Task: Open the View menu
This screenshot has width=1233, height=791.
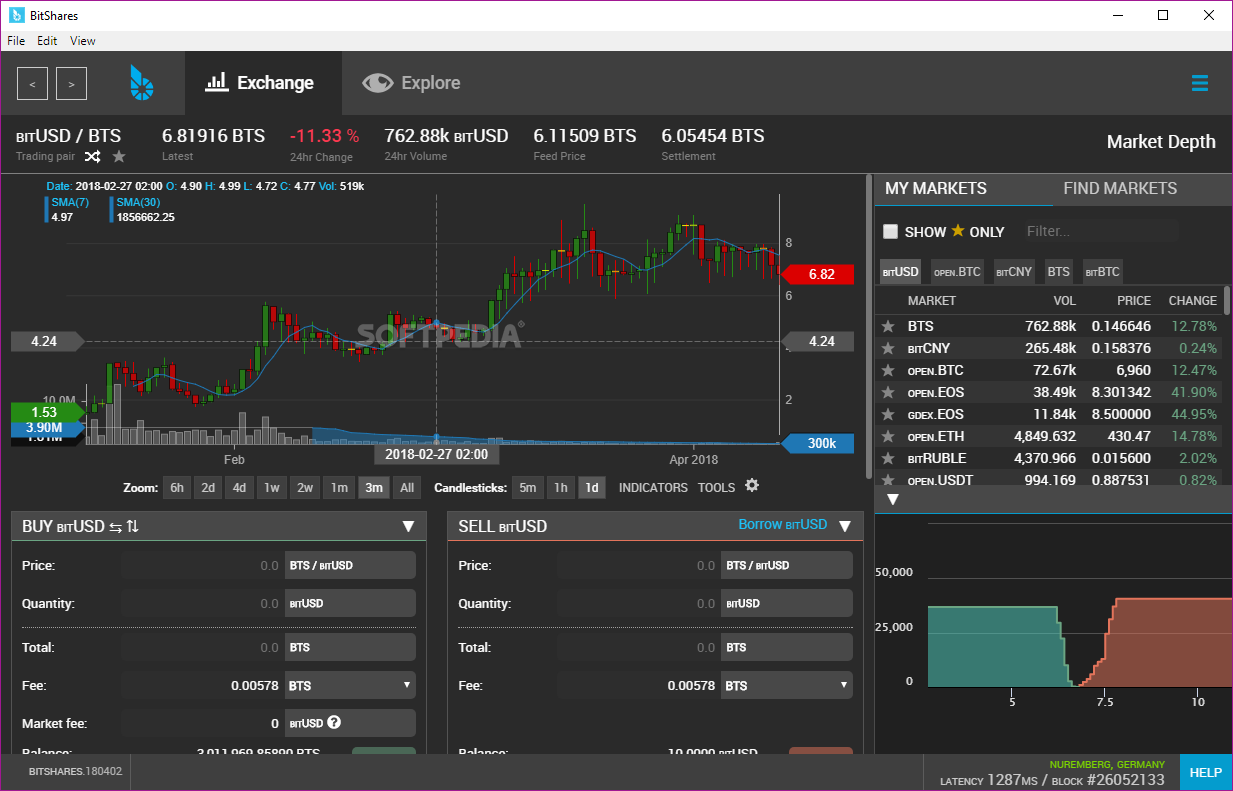Action: [83, 41]
